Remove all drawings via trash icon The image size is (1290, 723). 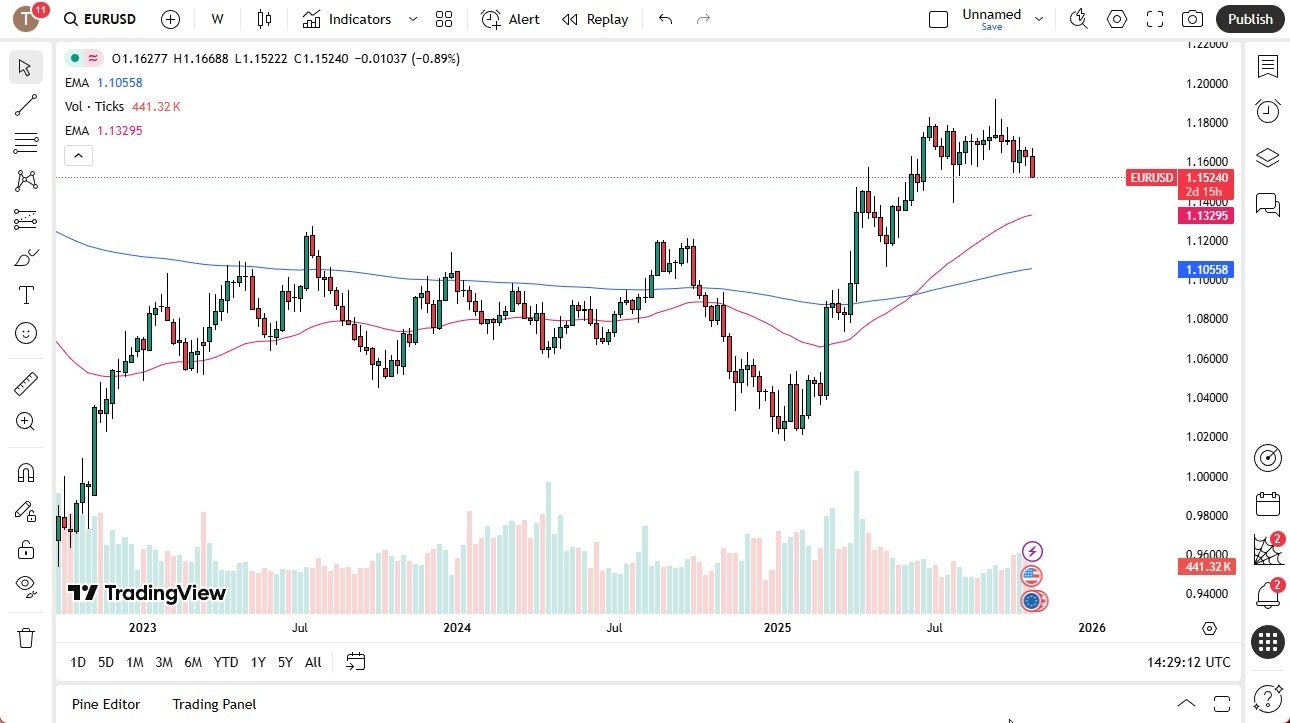click(25, 637)
